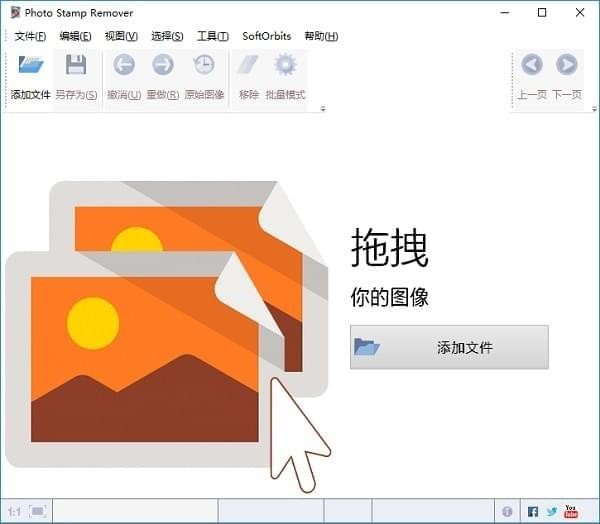
Task: Click the 添加文件 toolbar folder icon
Action: coord(31,65)
